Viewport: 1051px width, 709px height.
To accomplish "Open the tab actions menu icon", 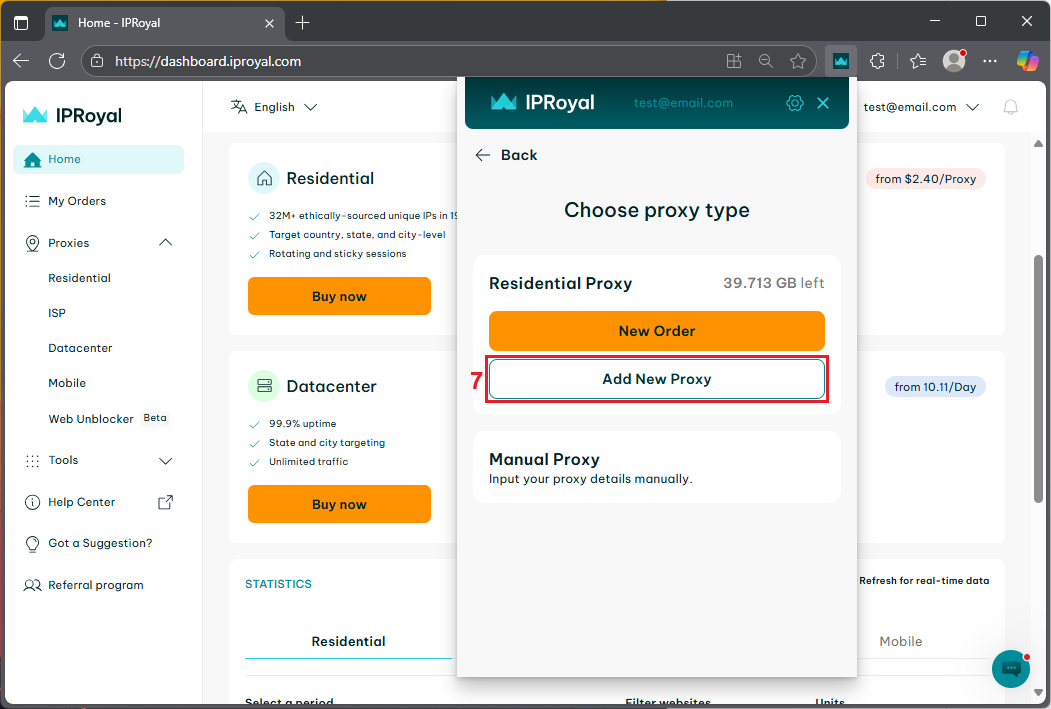I will [21, 23].
